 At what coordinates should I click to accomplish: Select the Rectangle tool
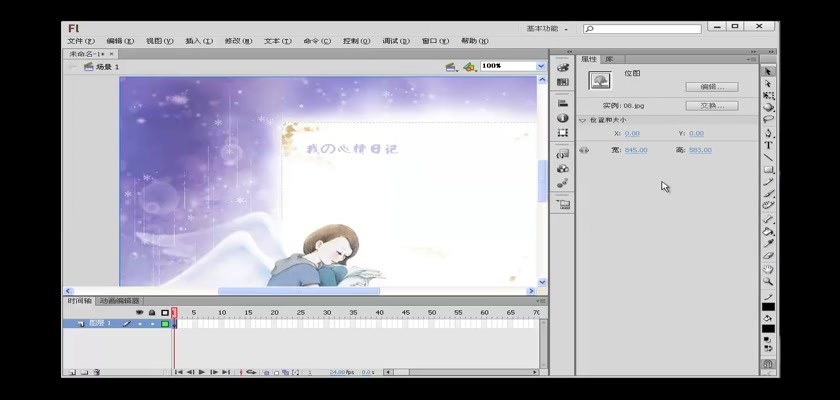click(768, 170)
